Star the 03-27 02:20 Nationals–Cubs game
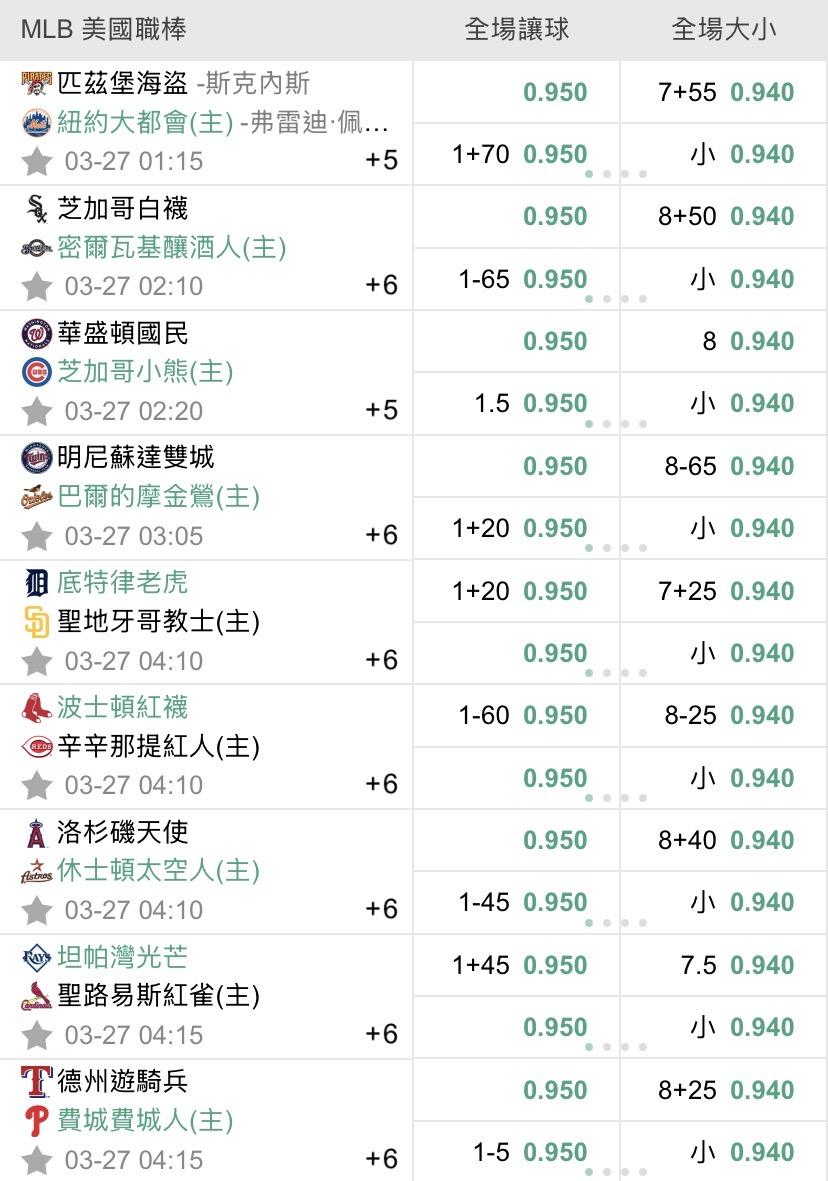This screenshot has height=1181, width=828. click(x=37, y=411)
